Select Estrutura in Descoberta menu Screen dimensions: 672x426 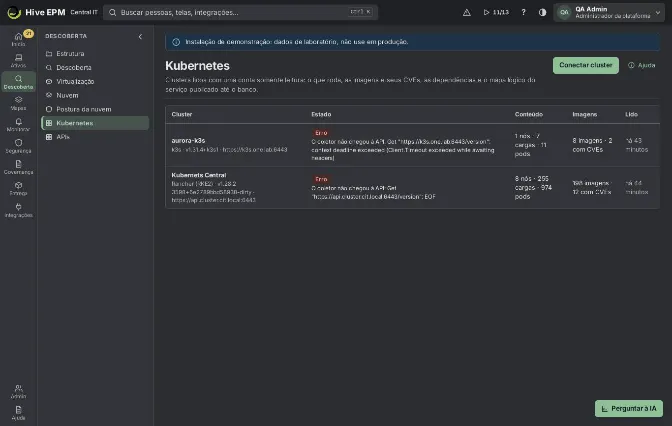click(x=95, y=54)
